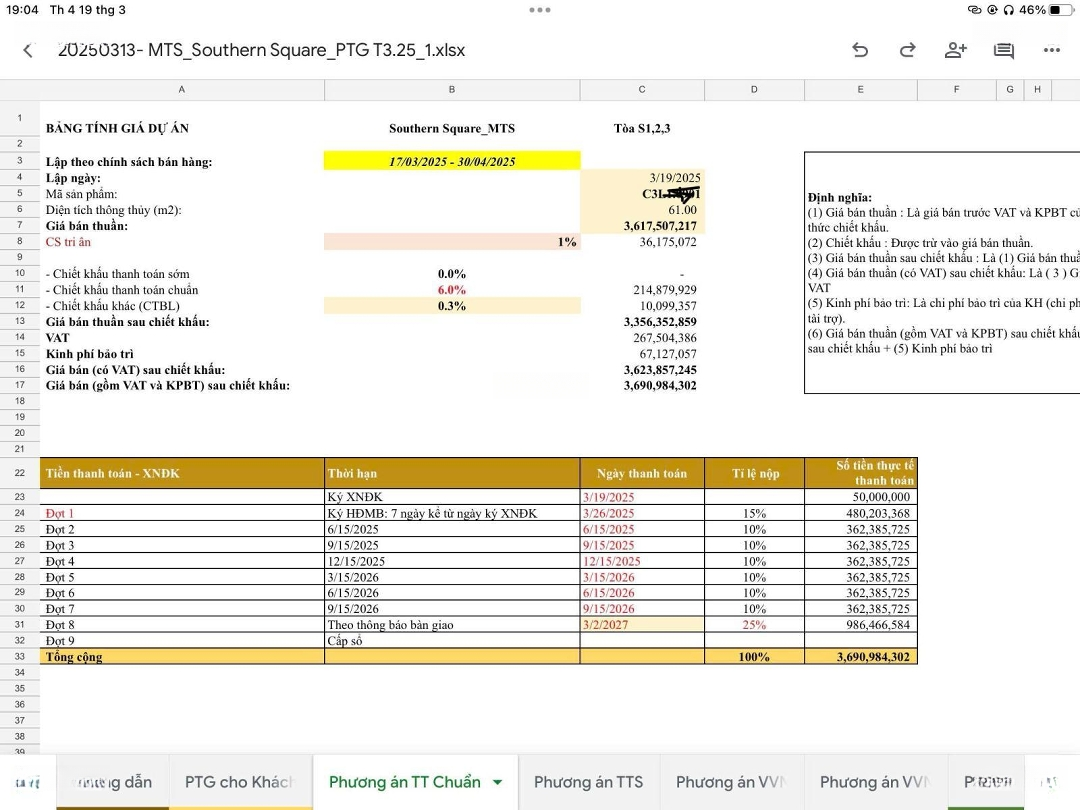Tap the spreadsheet file name title
The image size is (1080, 810).
262,50
